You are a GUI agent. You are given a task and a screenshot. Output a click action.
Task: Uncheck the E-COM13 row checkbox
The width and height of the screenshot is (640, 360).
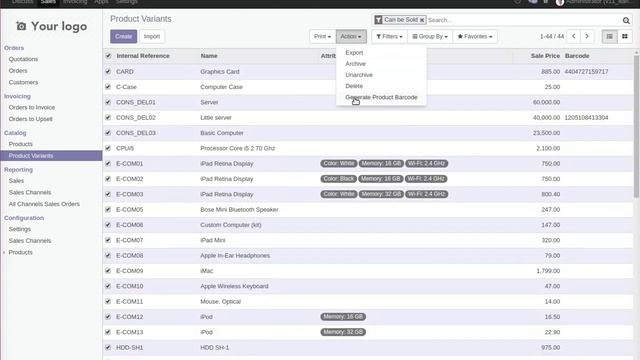point(108,332)
